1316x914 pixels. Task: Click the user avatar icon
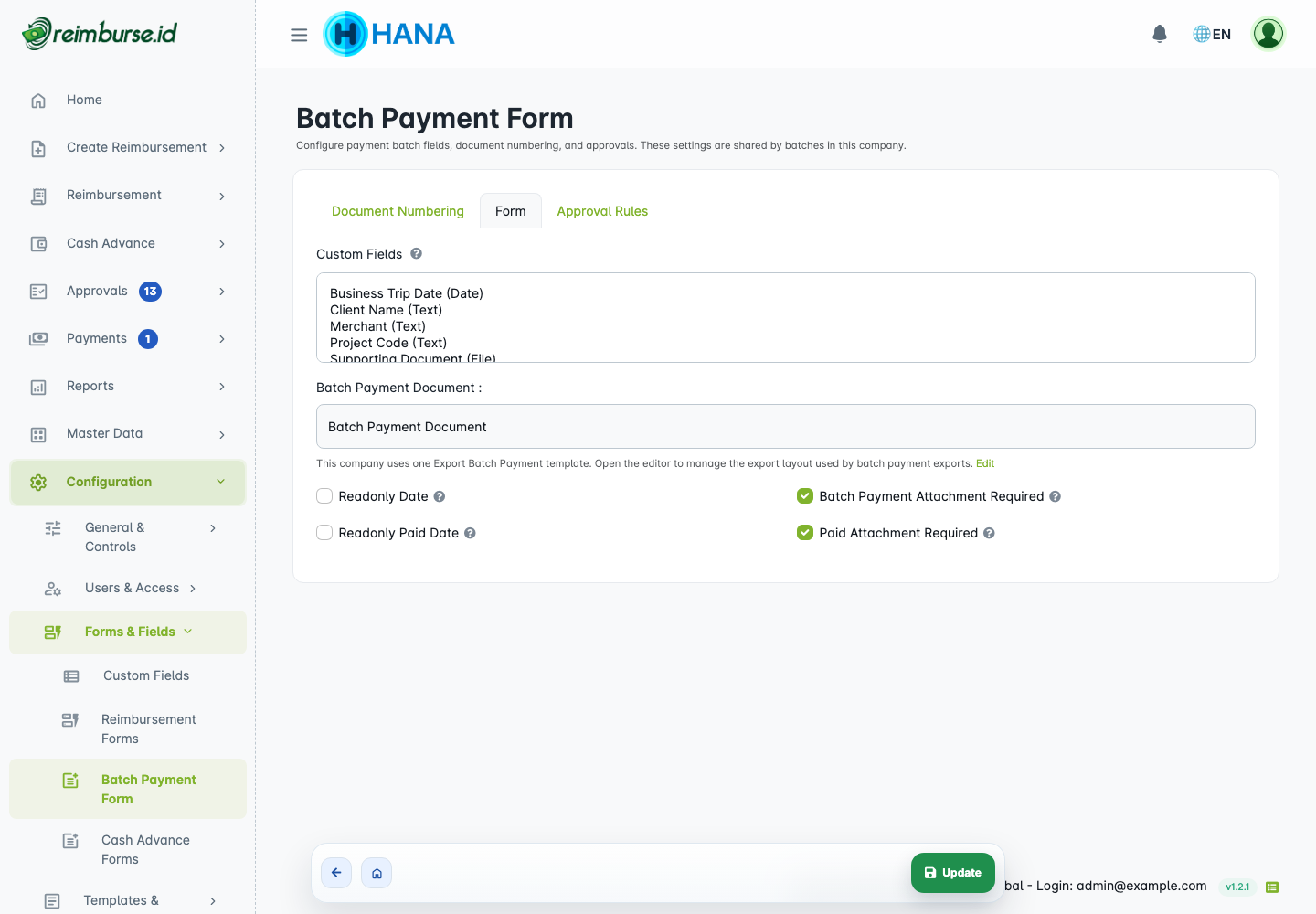[x=1268, y=34]
